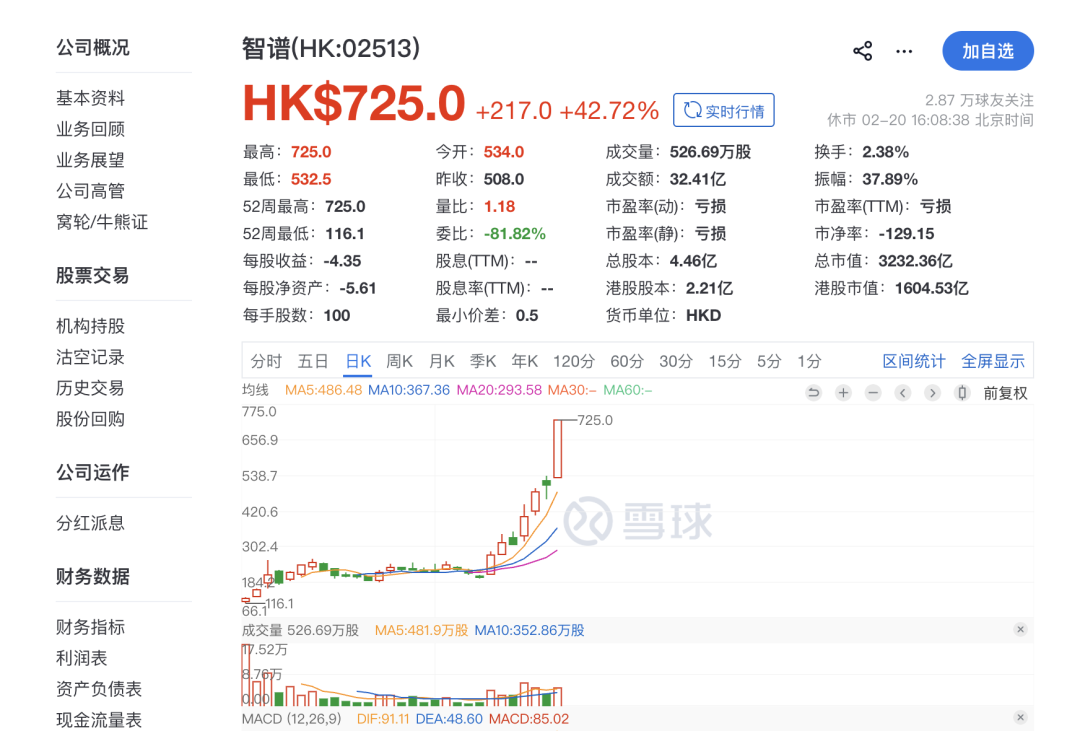Click the 2.87 万球友关注 text
Screen dimensions: 1080x731
pos(979,101)
